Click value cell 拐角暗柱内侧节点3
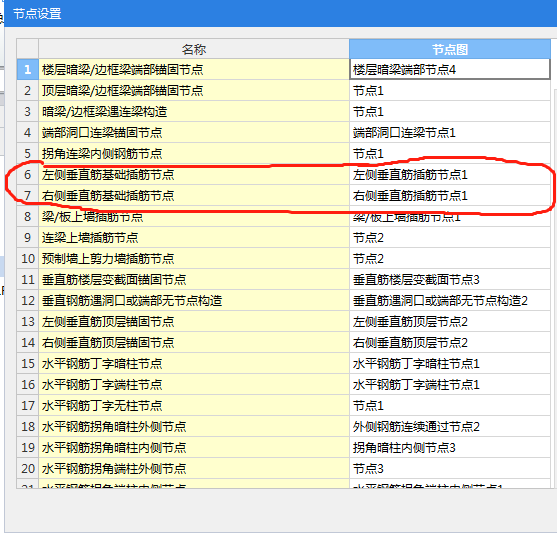Viewport: 557px width, 533px height. click(x=450, y=447)
